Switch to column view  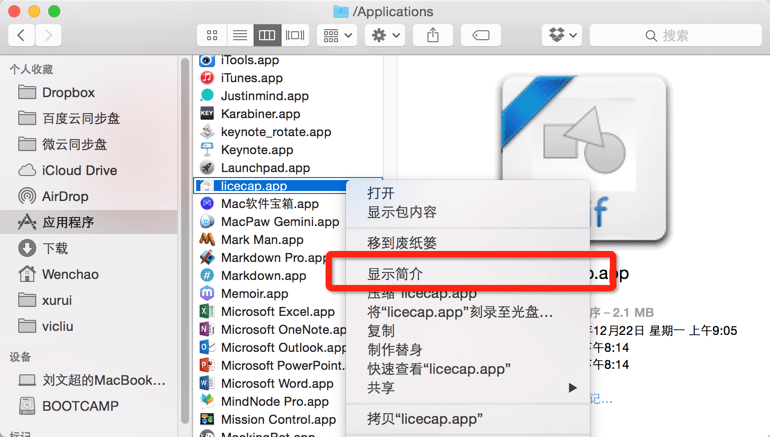pyautogui.click(x=267, y=35)
